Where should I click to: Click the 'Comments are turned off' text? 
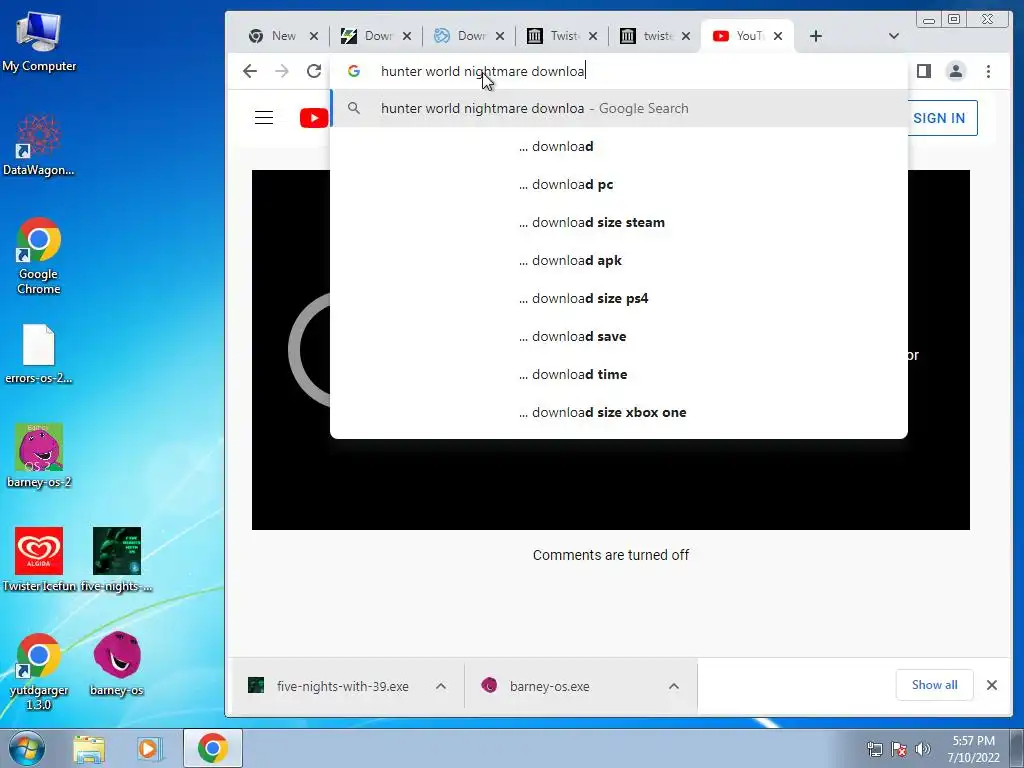[611, 555]
